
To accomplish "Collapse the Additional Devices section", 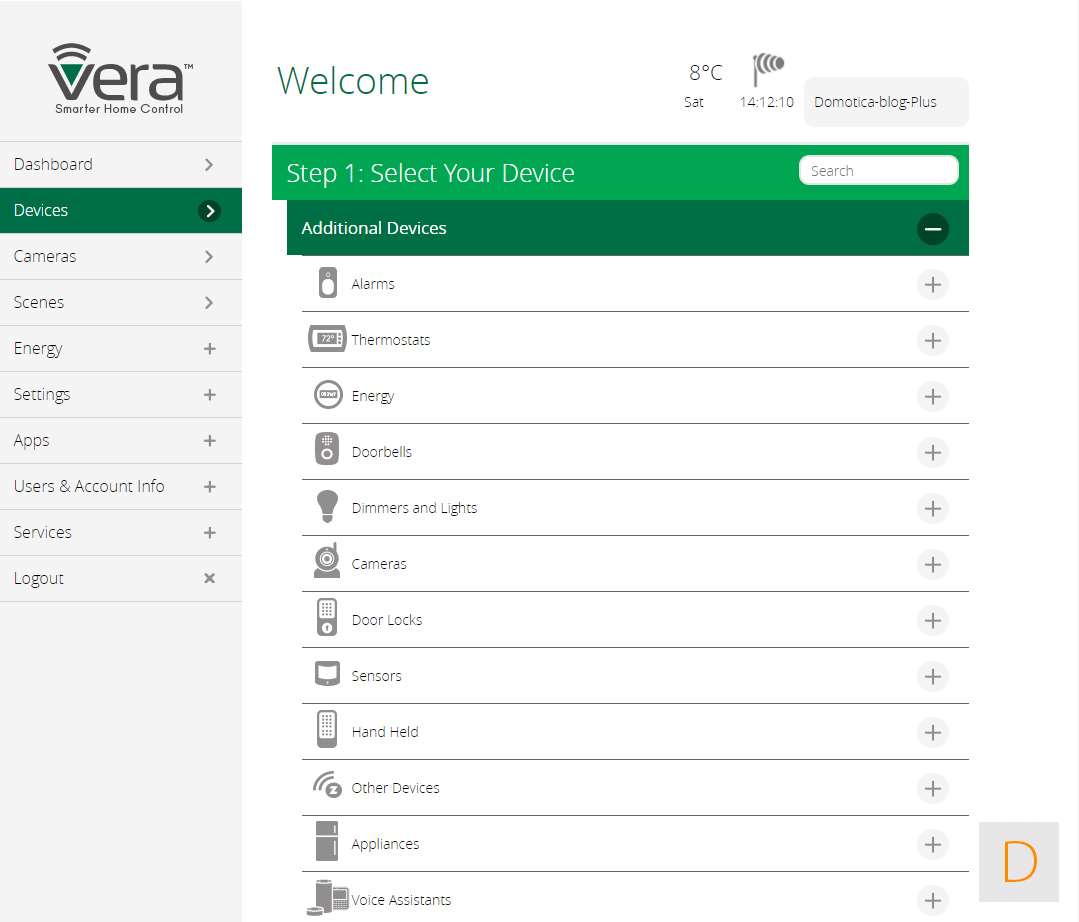I will 932,229.
